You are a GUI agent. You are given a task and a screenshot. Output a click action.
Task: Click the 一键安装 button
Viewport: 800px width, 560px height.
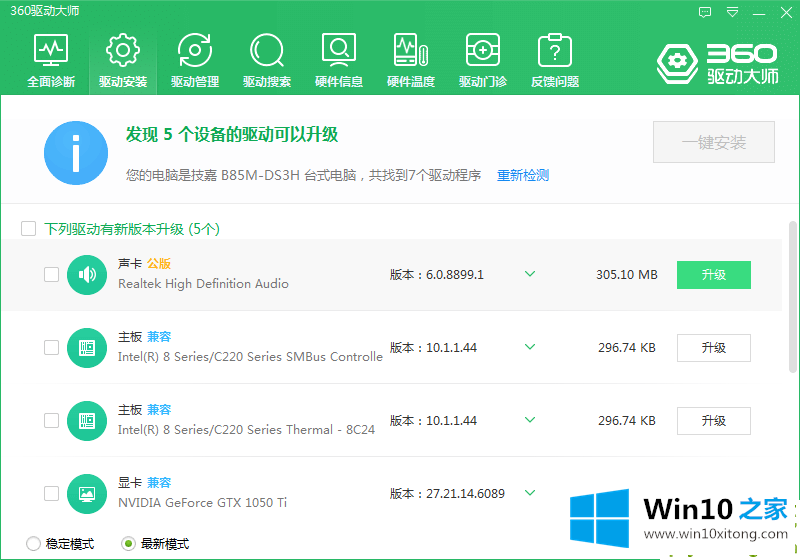(x=714, y=142)
